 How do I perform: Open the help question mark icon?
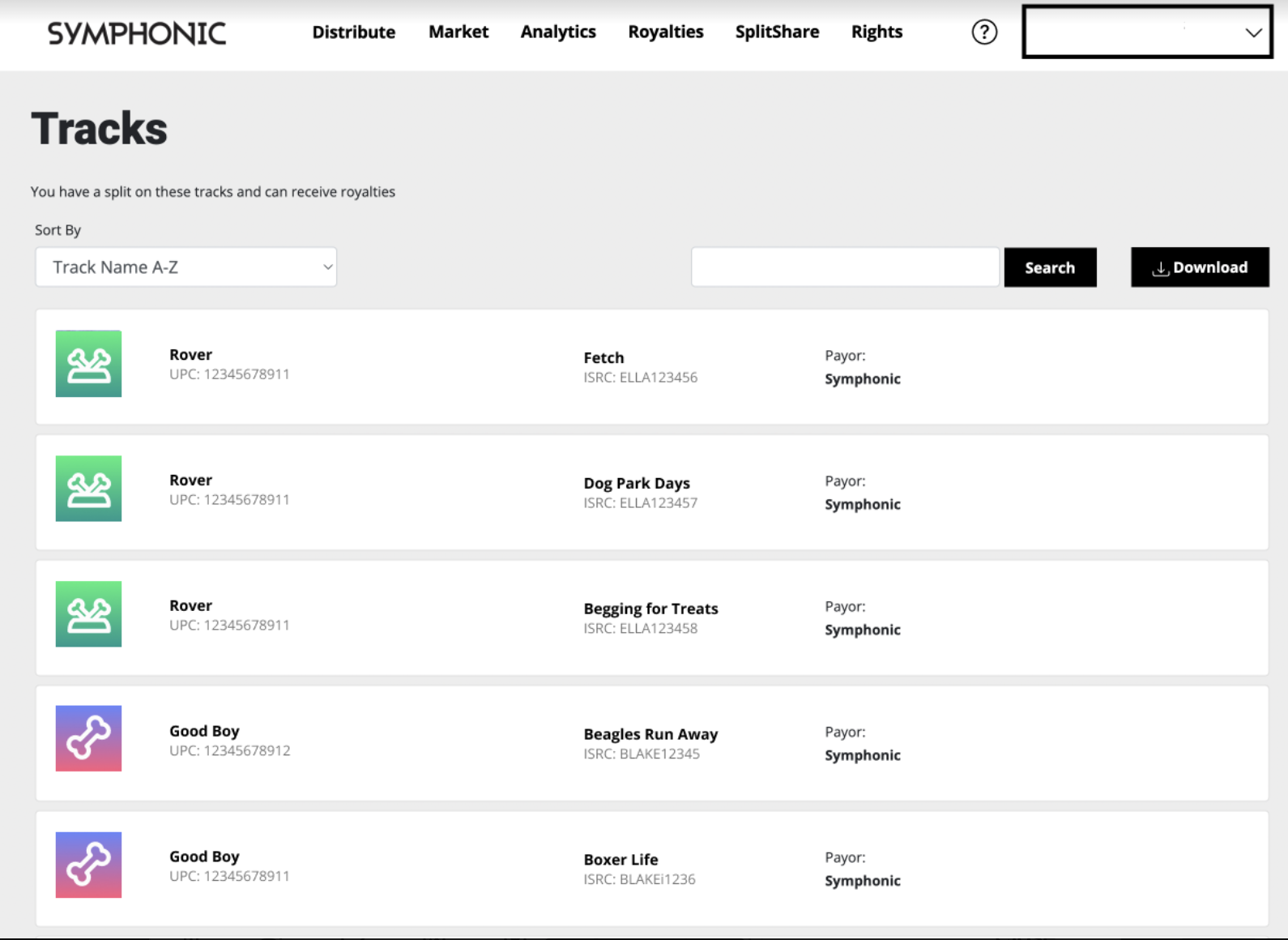pyautogui.click(x=984, y=32)
